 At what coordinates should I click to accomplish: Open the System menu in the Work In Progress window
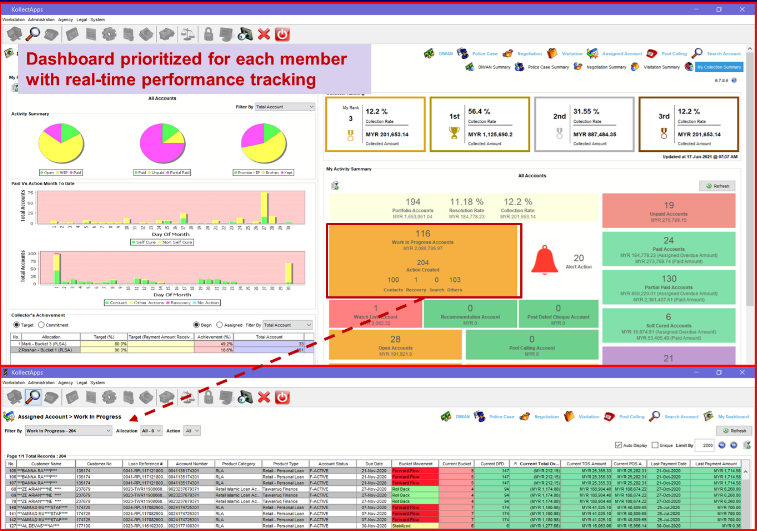click(98, 383)
